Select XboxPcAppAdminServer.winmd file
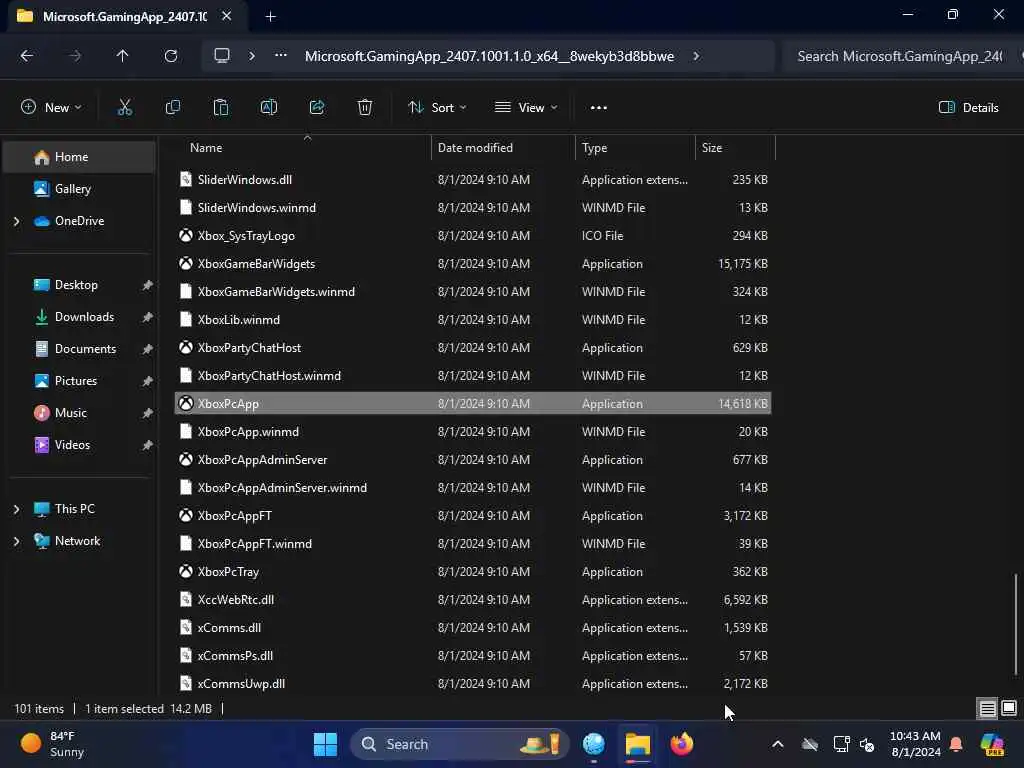Image resolution: width=1024 pixels, height=768 pixels. [473, 488]
